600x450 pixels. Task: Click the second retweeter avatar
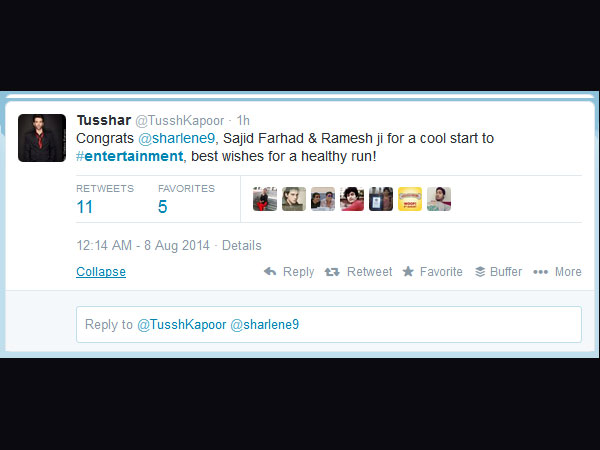[x=294, y=199]
